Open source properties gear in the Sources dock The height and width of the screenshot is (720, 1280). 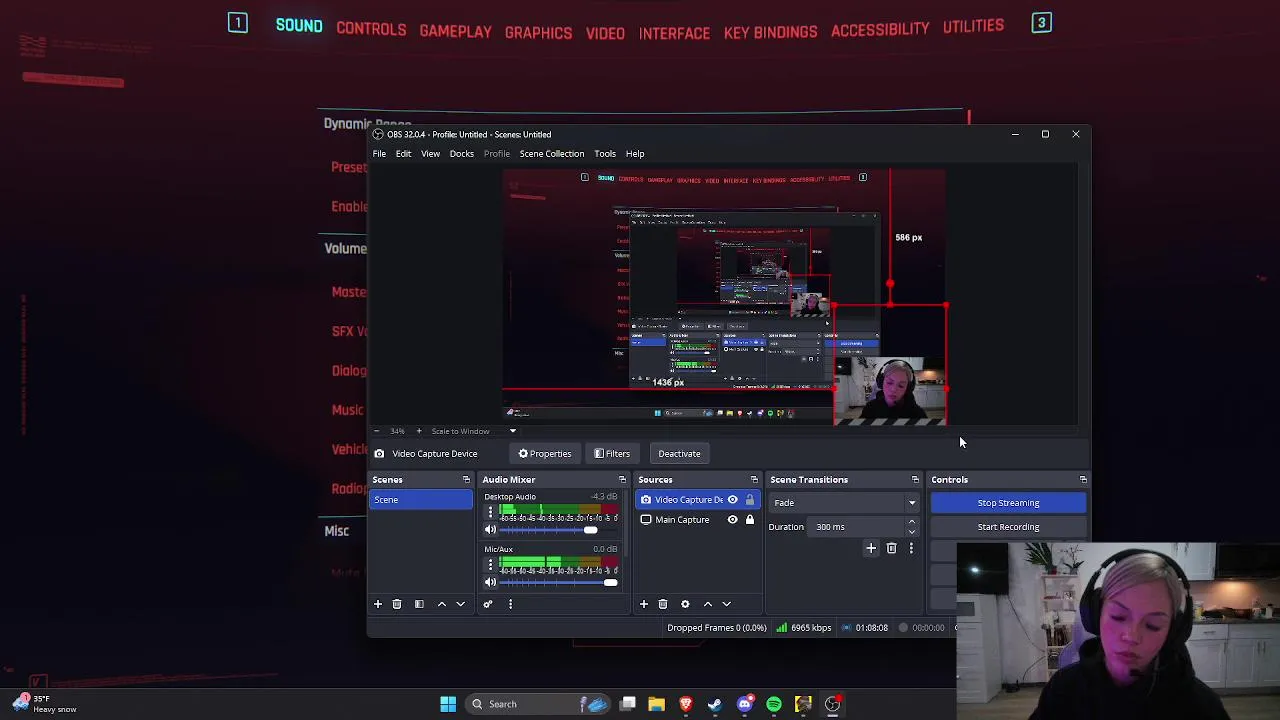tap(685, 604)
